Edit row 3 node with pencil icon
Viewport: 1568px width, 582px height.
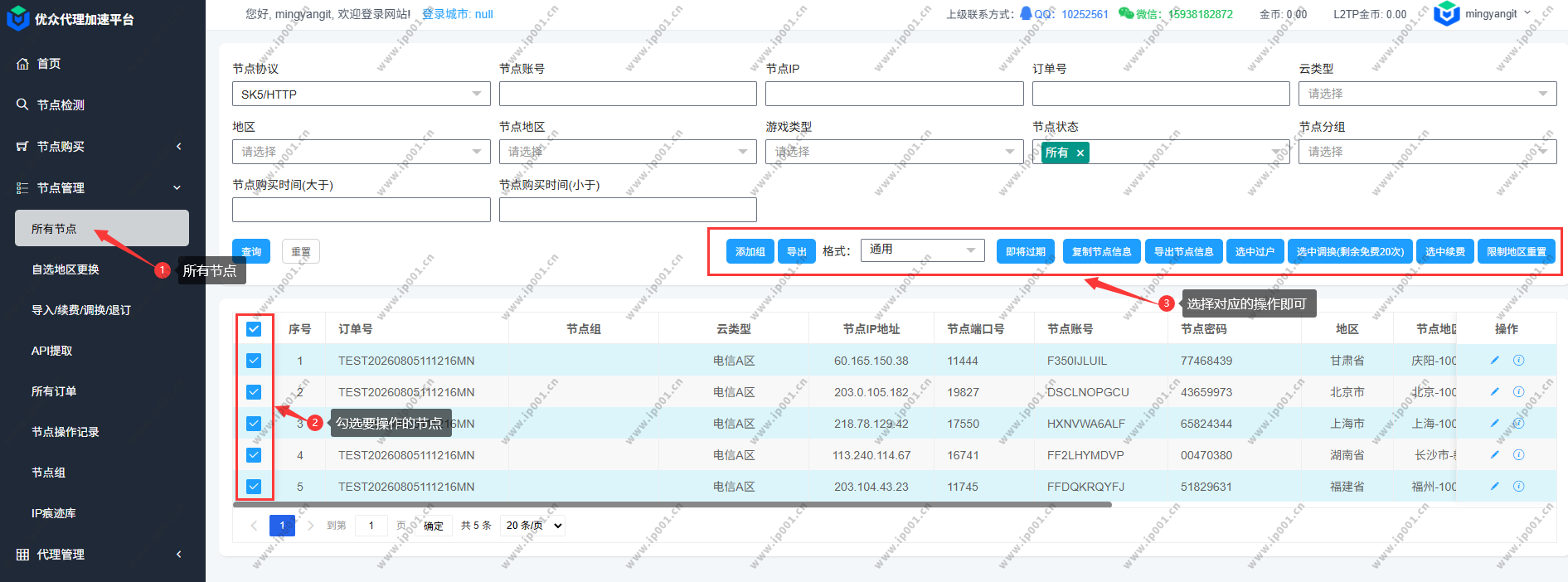click(x=1495, y=423)
